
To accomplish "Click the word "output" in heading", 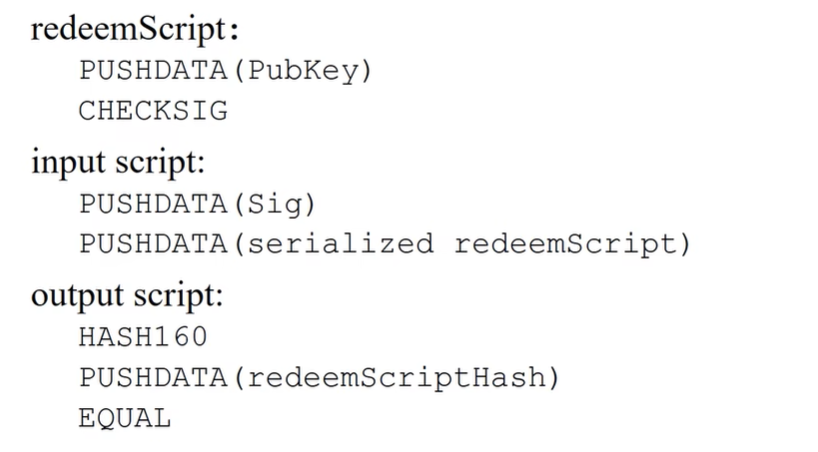I will coord(73,295).
